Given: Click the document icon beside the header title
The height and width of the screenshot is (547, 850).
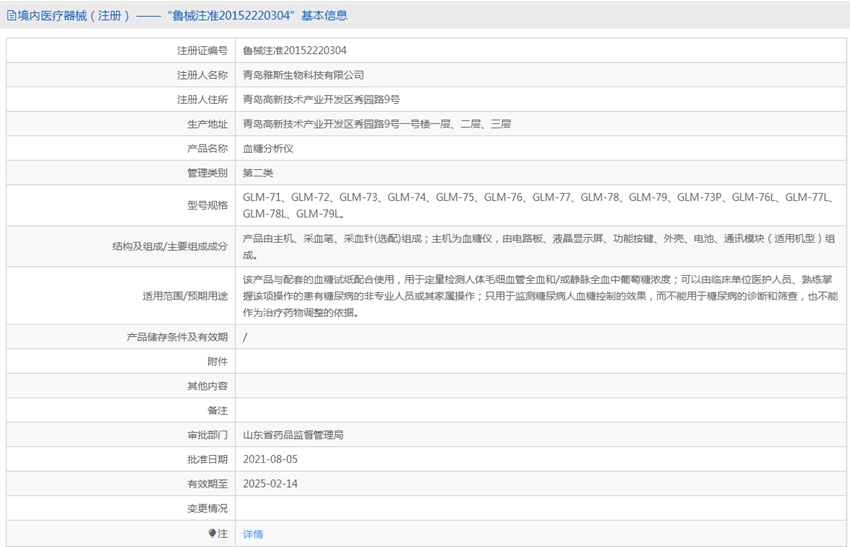Looking at the screenshot, I should [x=11, y=15].
